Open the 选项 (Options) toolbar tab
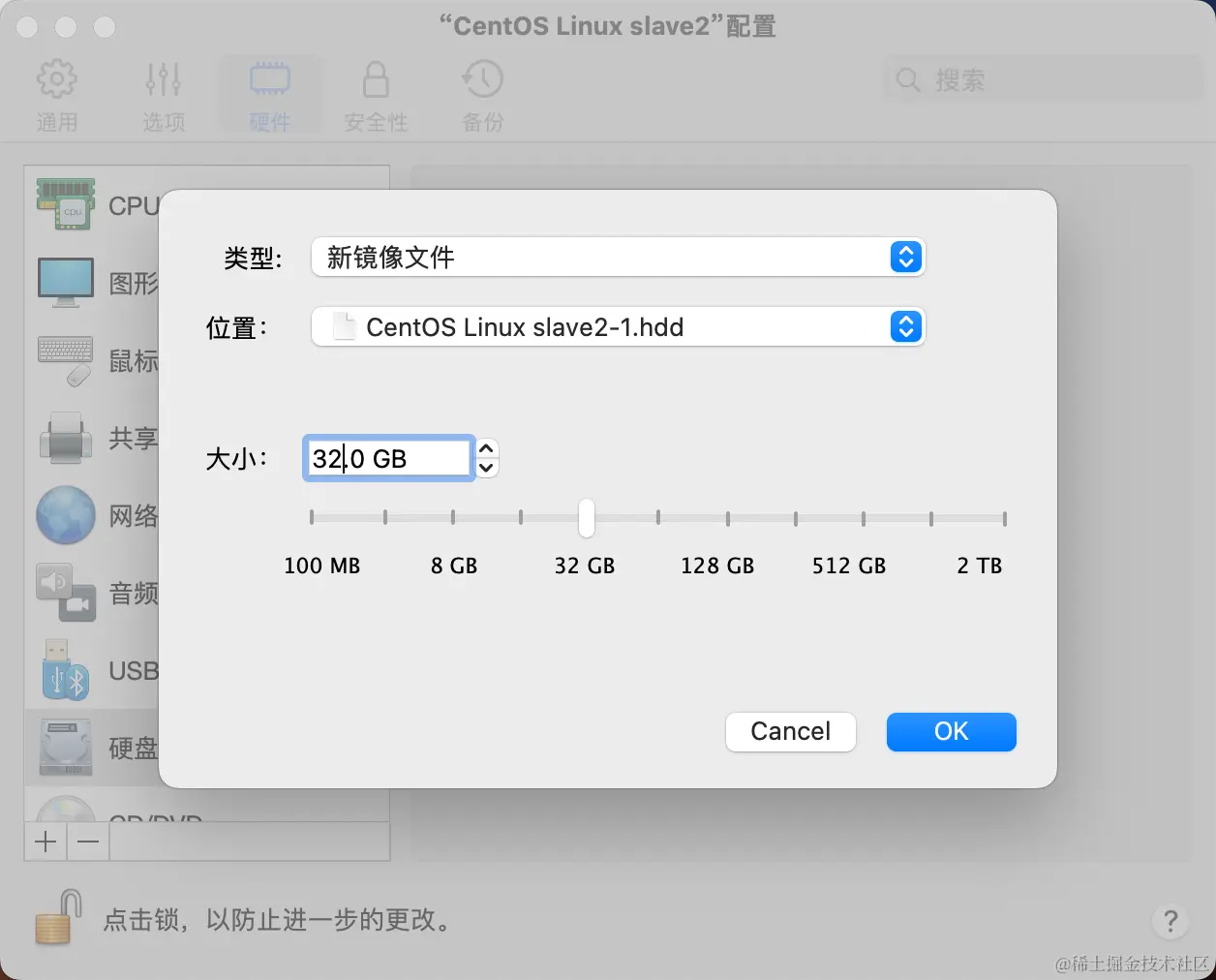This screenshot has width=1216, height=980. tap(163, 95)
